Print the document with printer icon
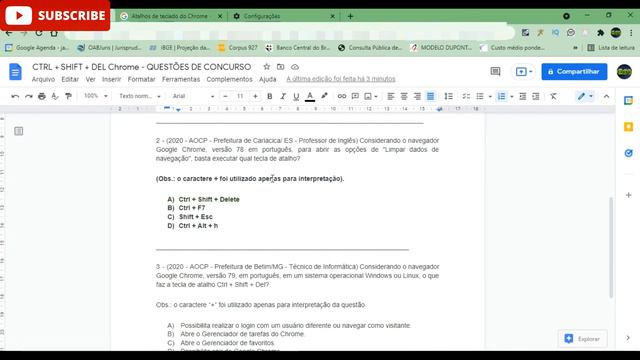This screenshot has height=360, width=640. tap(42, 96)
